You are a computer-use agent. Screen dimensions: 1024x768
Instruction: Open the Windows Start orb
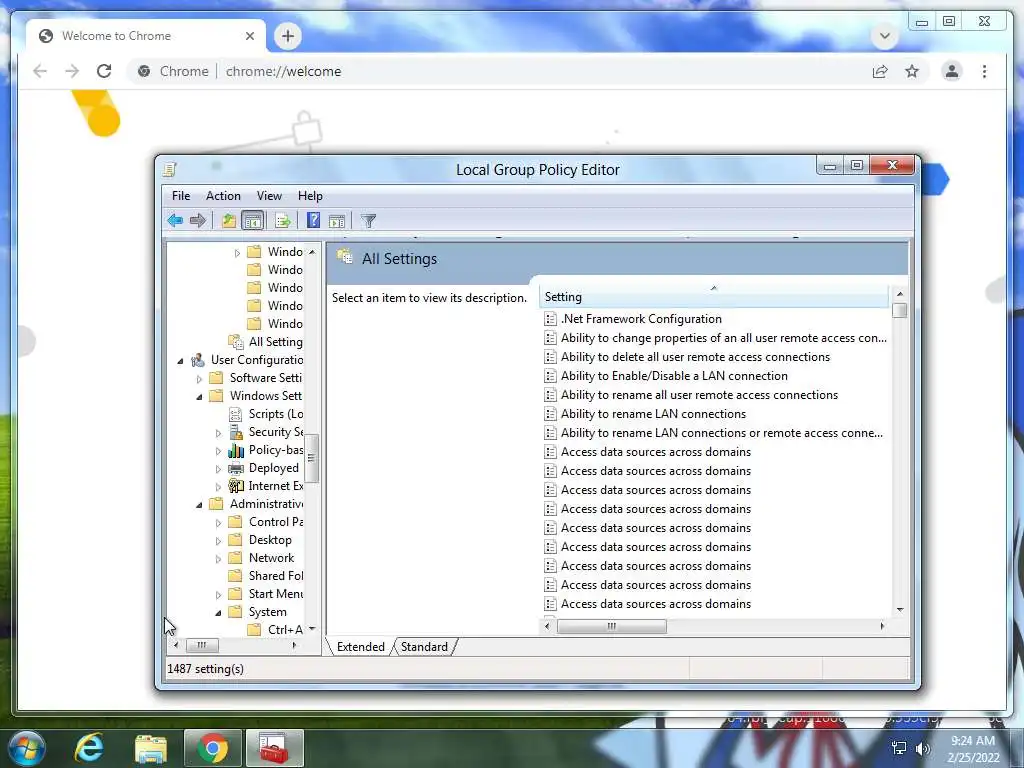(27, 748)
